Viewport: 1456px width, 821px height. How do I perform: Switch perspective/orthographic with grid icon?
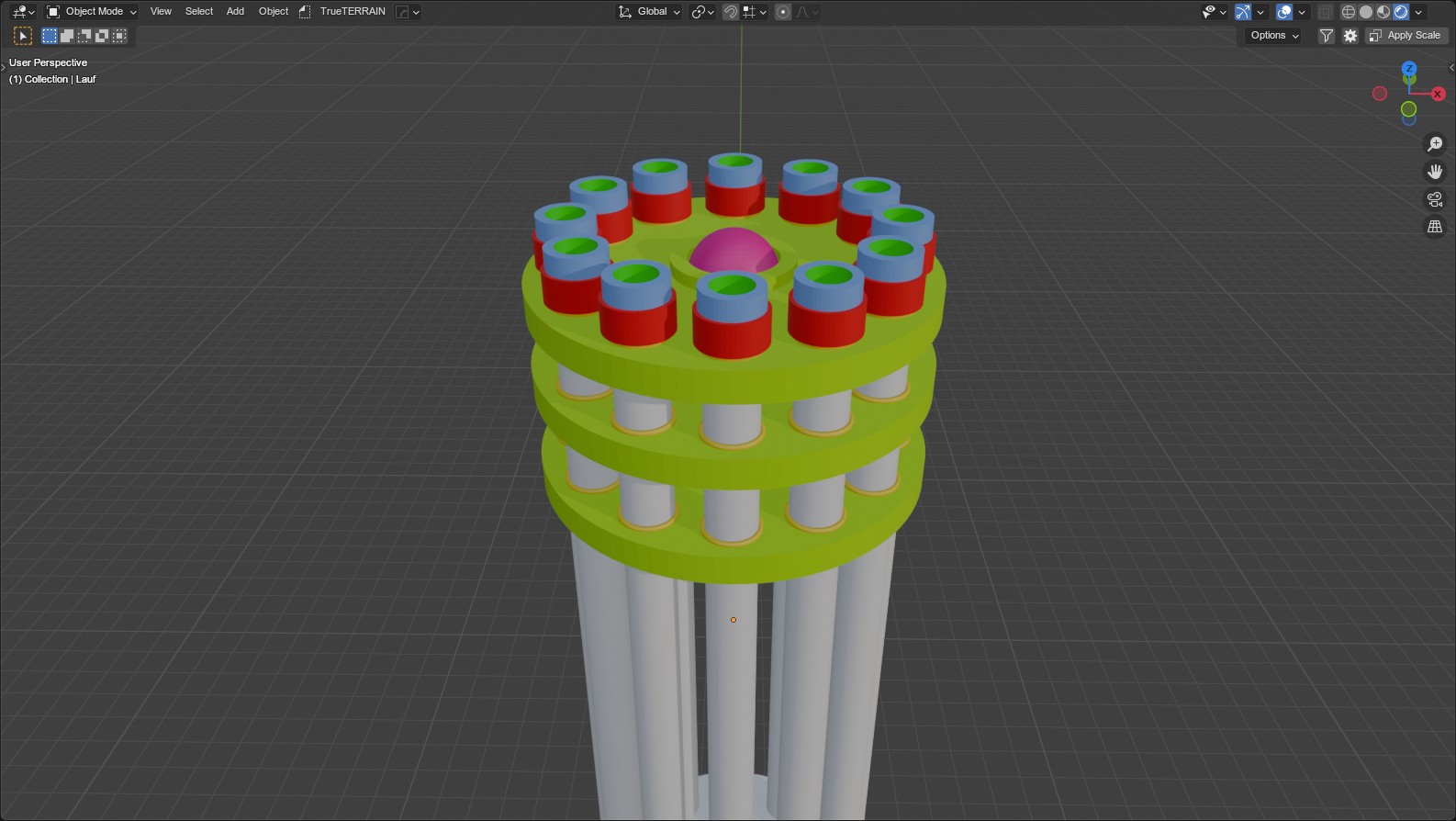1435,227
